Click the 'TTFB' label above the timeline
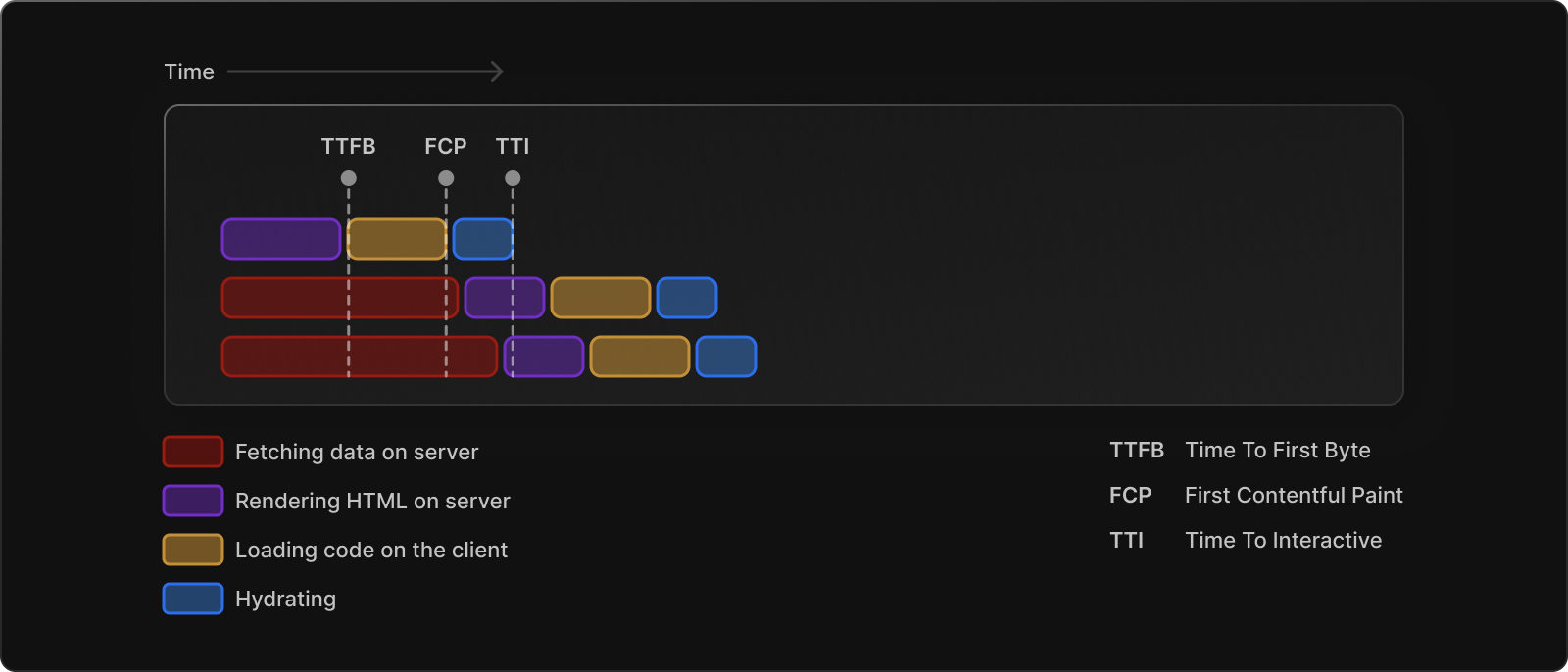 [x=349, y=146]
